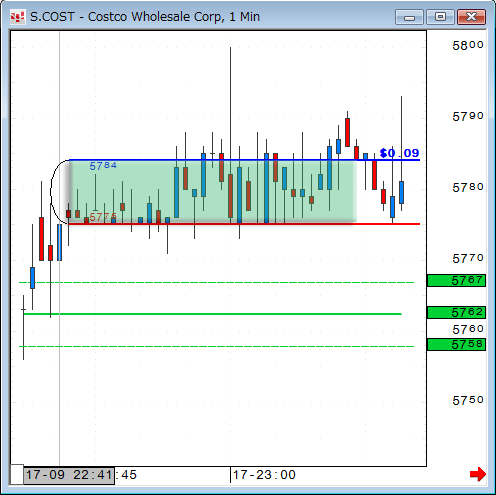
Task: Maximize the S.COST chart window
Action: pyautogui.click(x=440, y=17)
